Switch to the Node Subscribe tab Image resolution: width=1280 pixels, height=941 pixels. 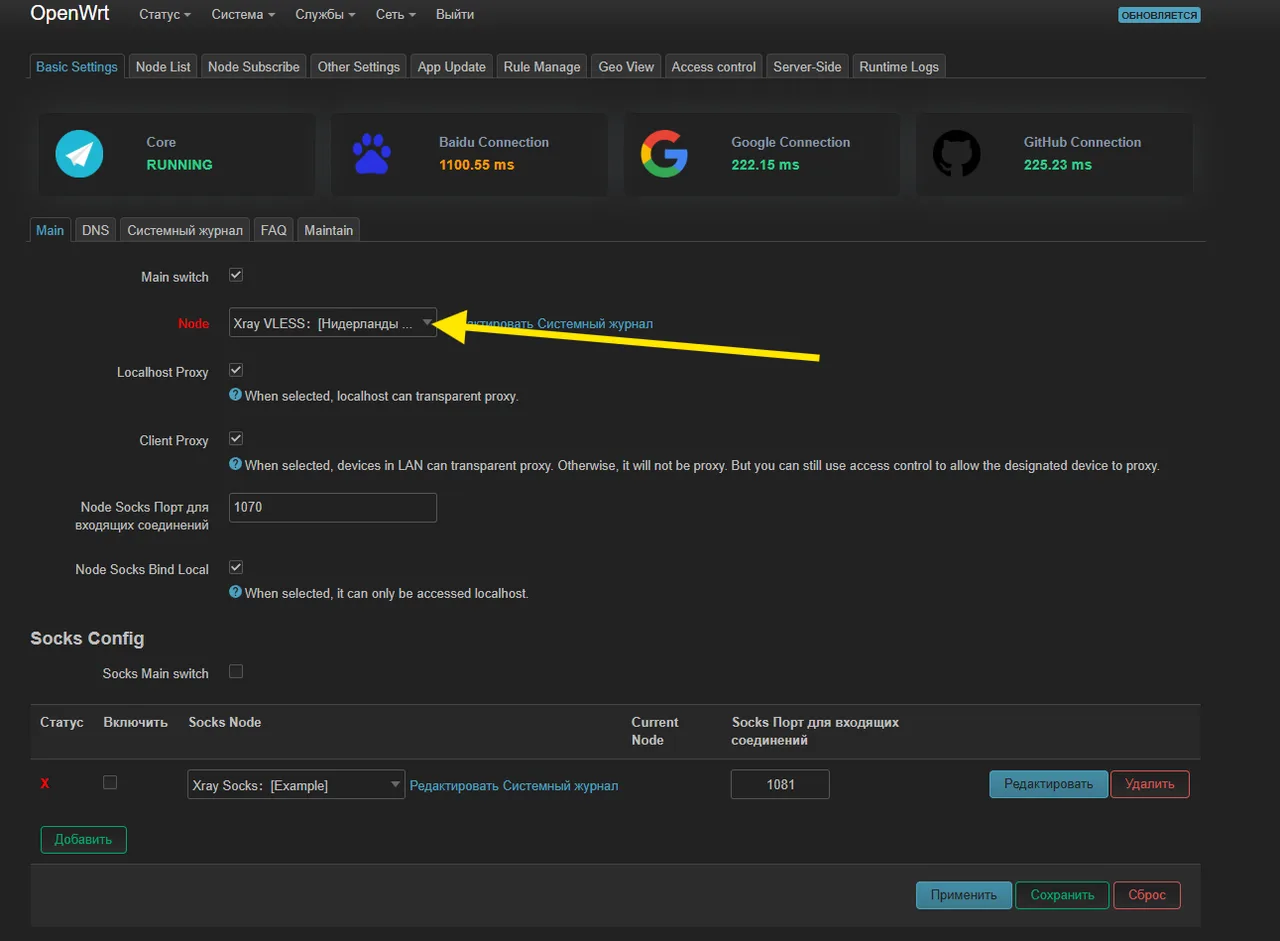(254, 66)
